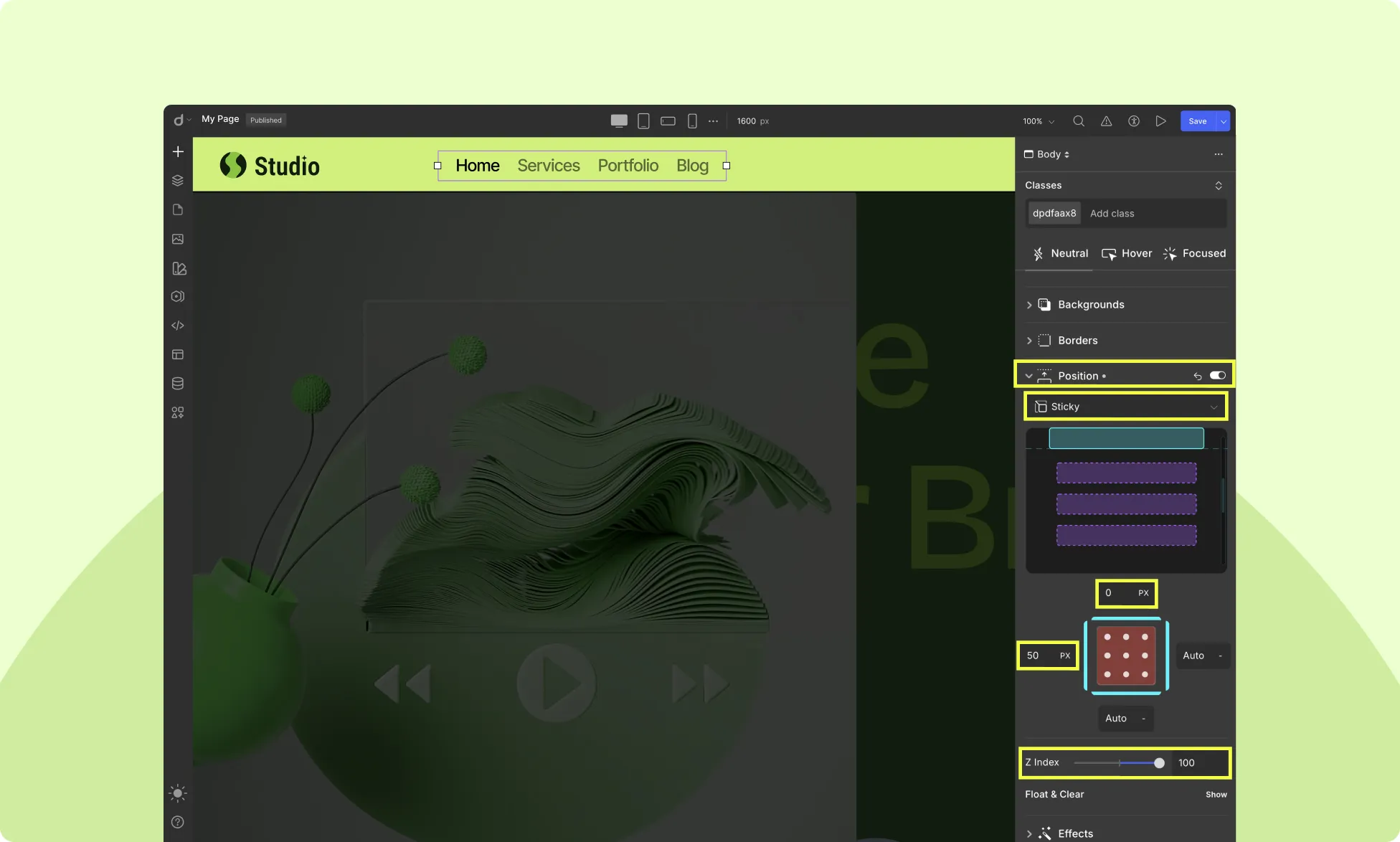Click the My Page title

[220, 119]
